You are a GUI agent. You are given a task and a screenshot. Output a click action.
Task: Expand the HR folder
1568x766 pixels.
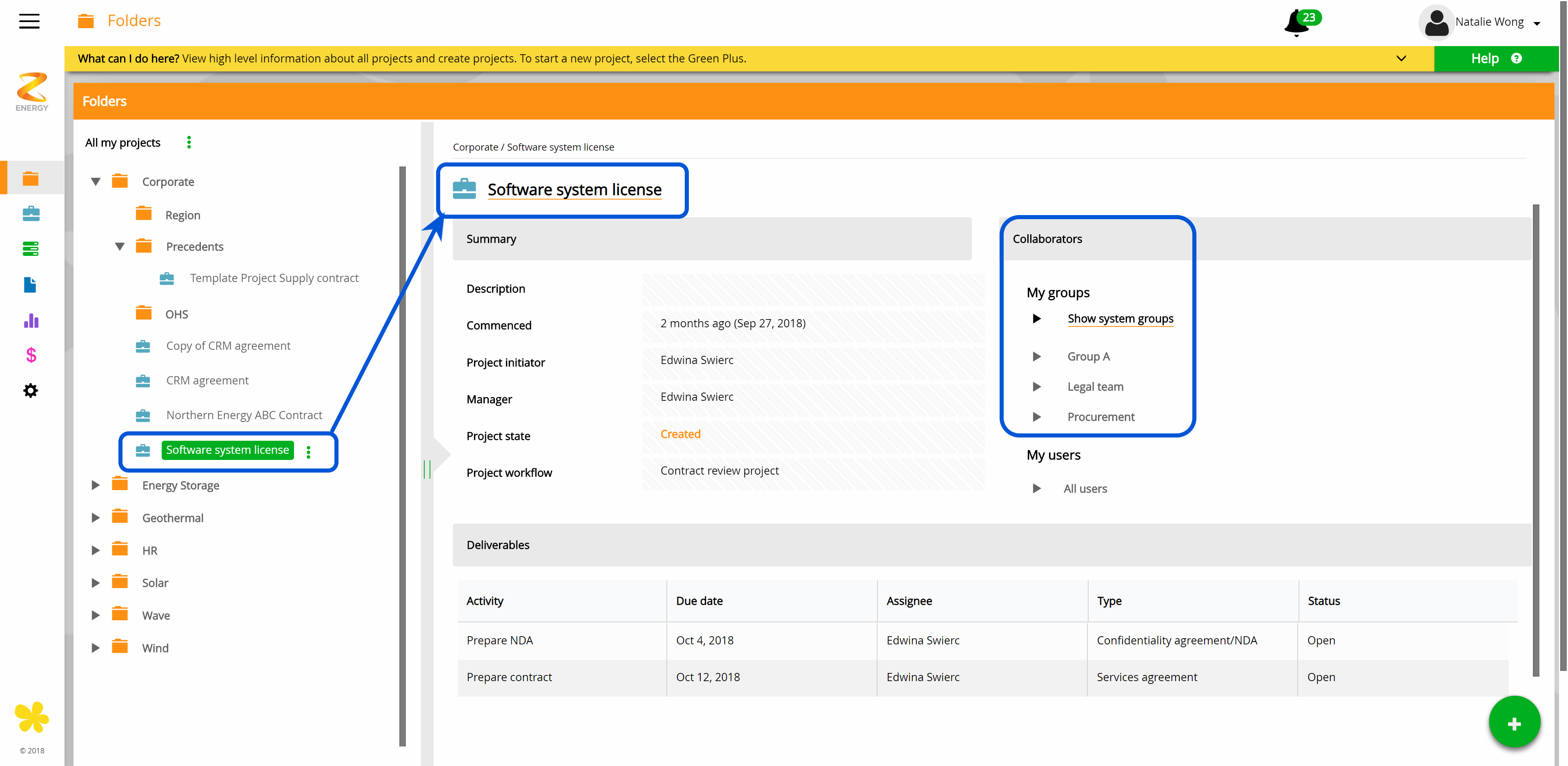point(96,550)
